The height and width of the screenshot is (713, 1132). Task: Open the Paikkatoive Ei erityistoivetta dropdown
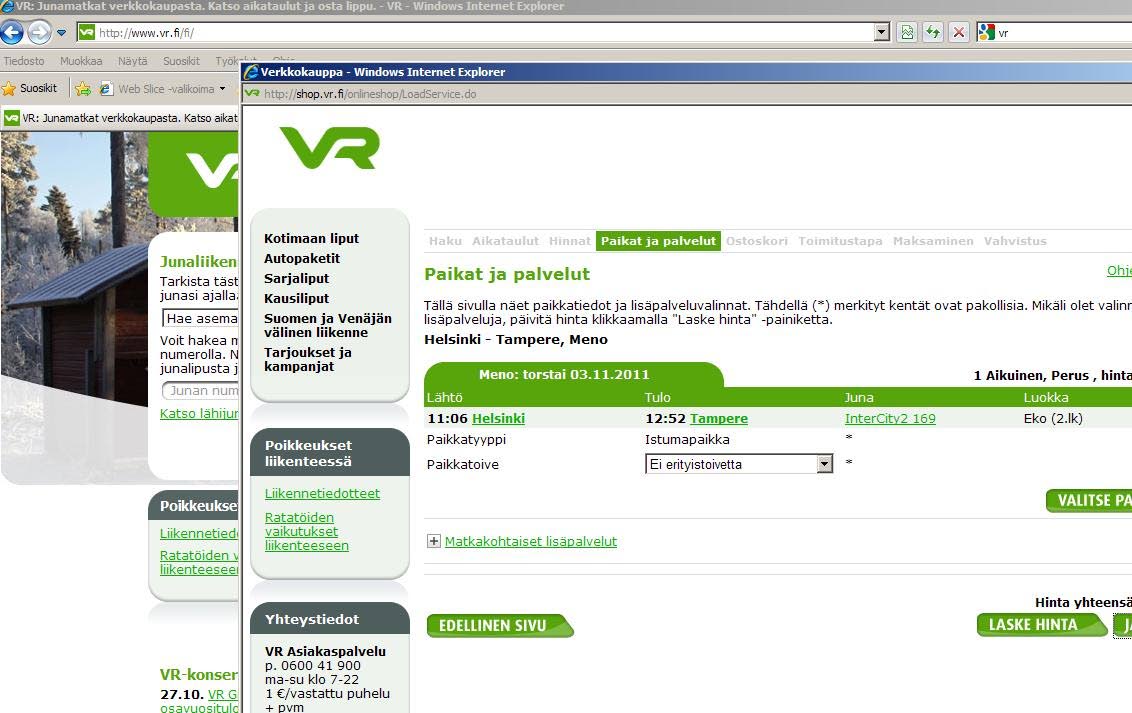click(739, 464)
